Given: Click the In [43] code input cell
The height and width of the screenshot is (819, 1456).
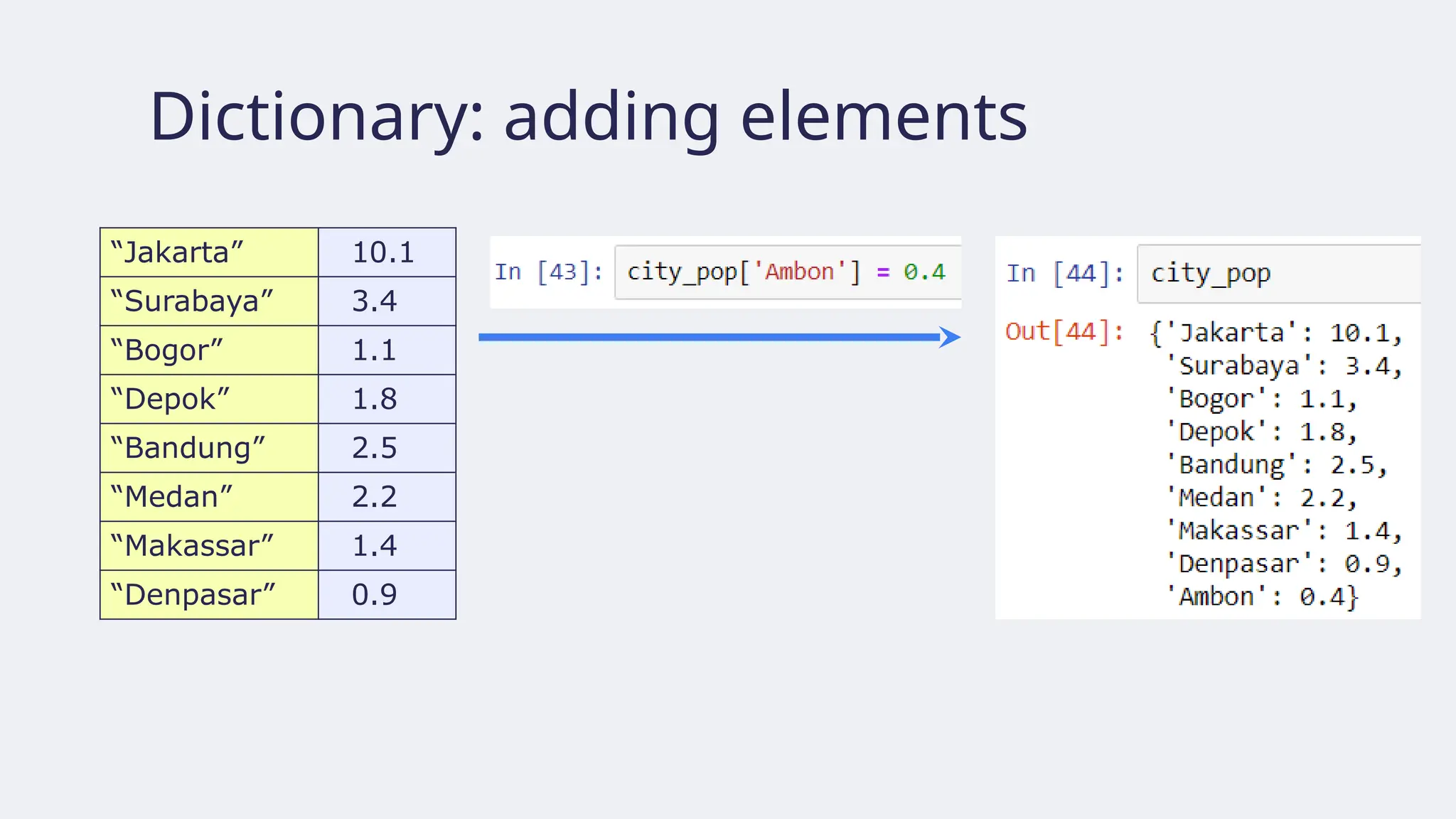Looking at the screenshot, I should point(788,272).
